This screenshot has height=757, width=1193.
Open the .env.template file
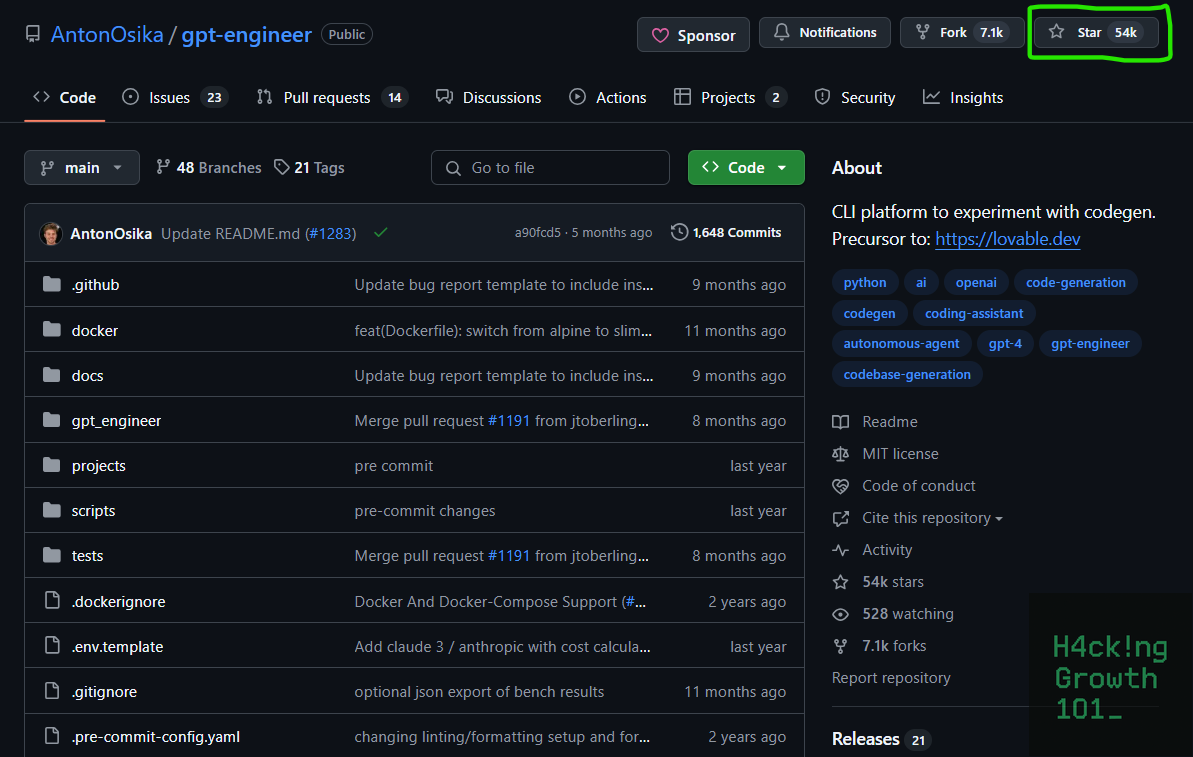click(117, 647)
